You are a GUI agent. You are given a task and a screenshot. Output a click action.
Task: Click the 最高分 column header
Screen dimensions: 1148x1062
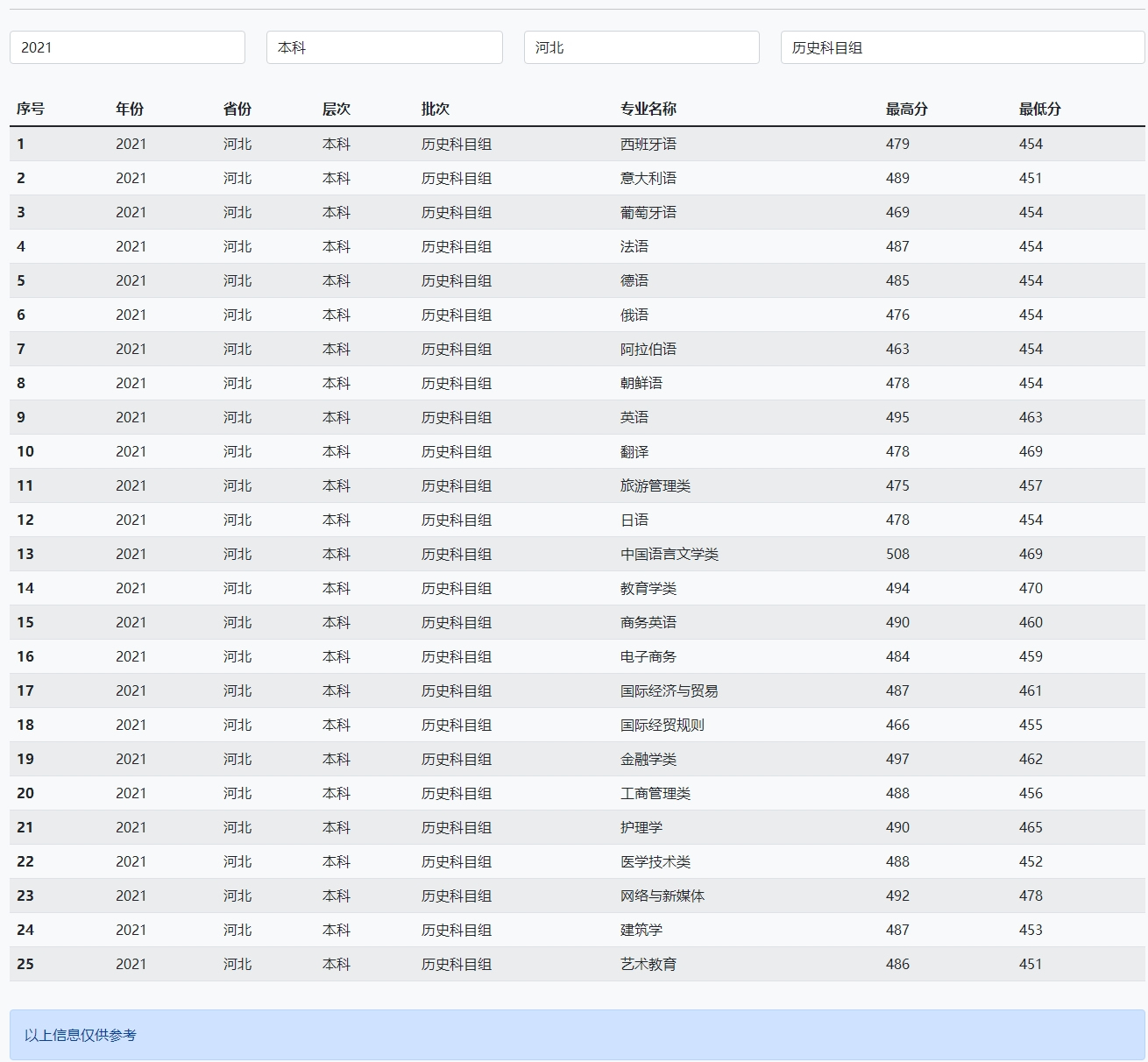pyautogui.click(x=907, y=109)
